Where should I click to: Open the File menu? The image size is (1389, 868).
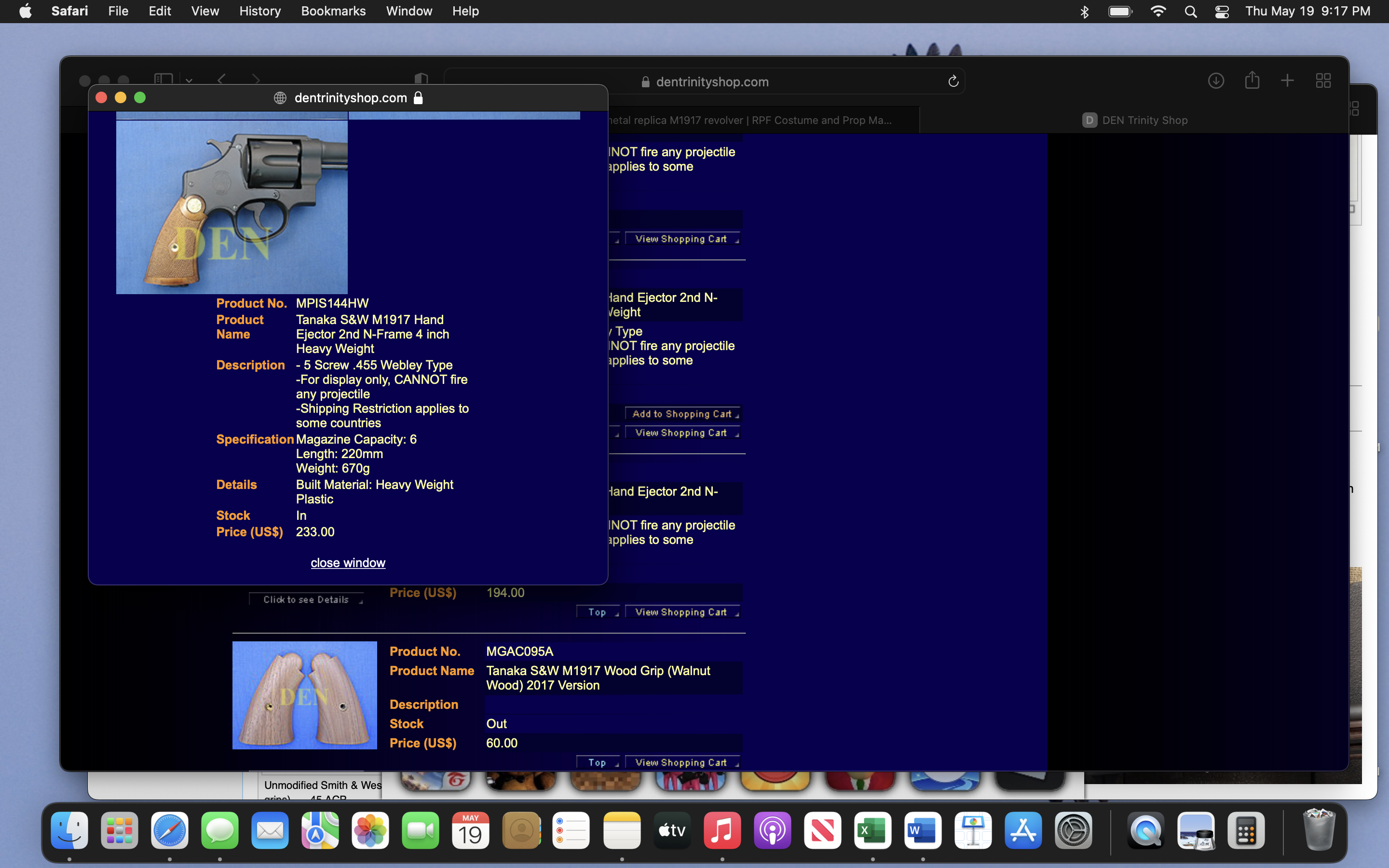[118, 11]
